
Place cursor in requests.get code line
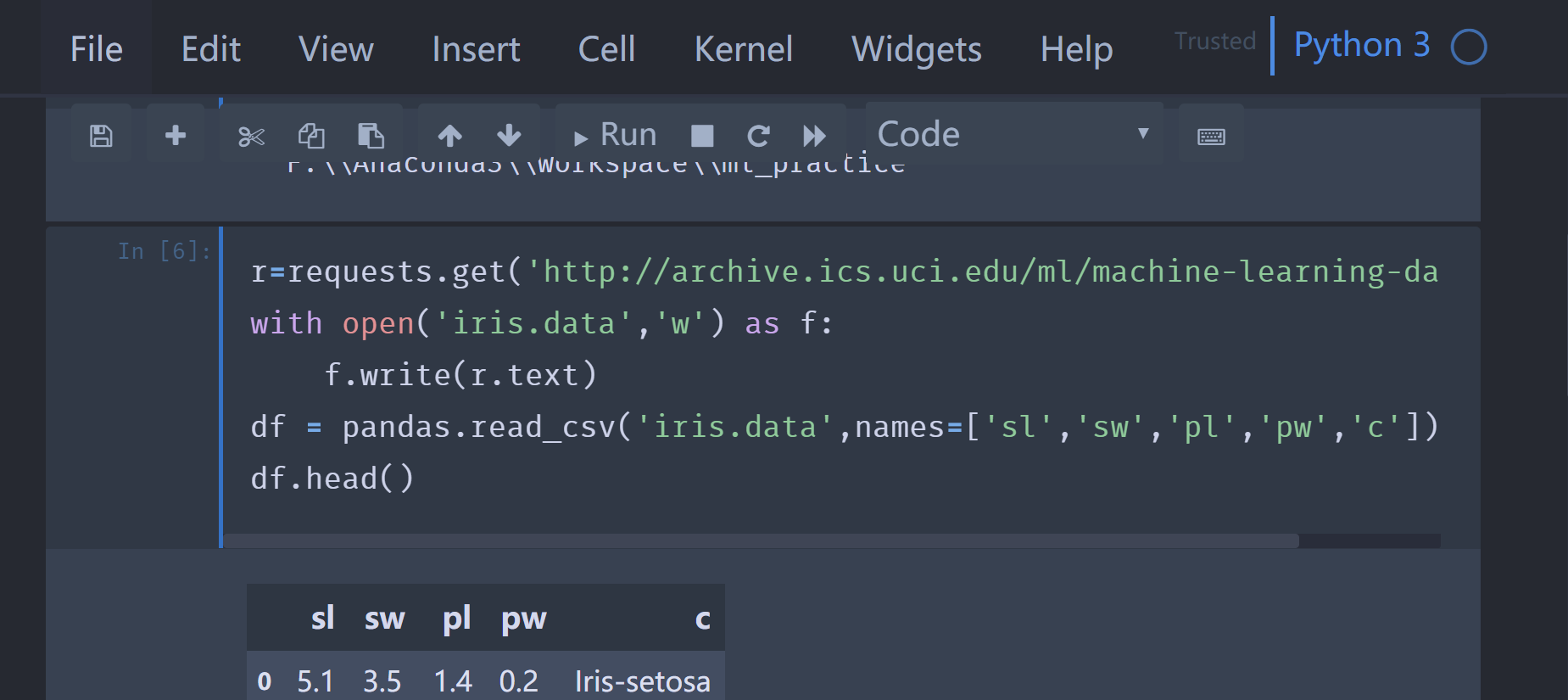point(844,272)
